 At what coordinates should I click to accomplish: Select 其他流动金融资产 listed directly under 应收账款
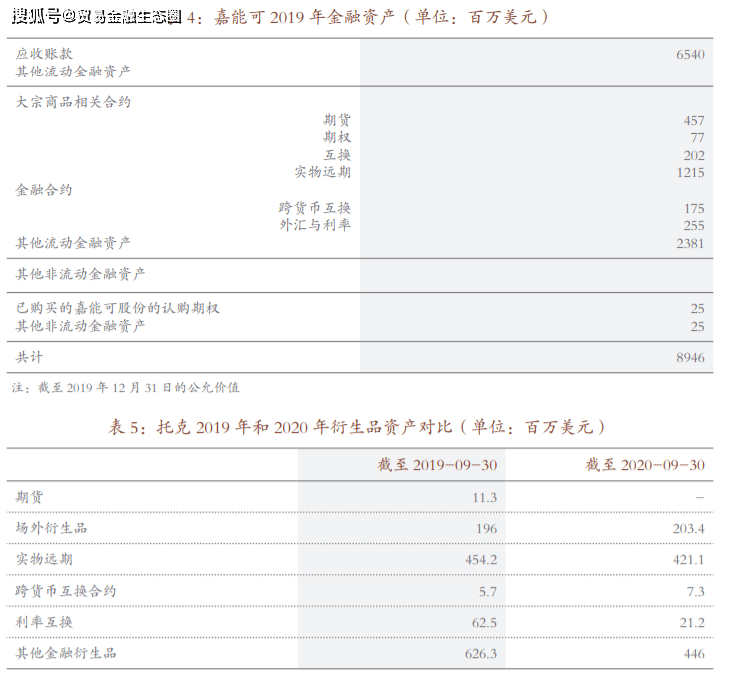pyautogui.click(x=73, y=72)
